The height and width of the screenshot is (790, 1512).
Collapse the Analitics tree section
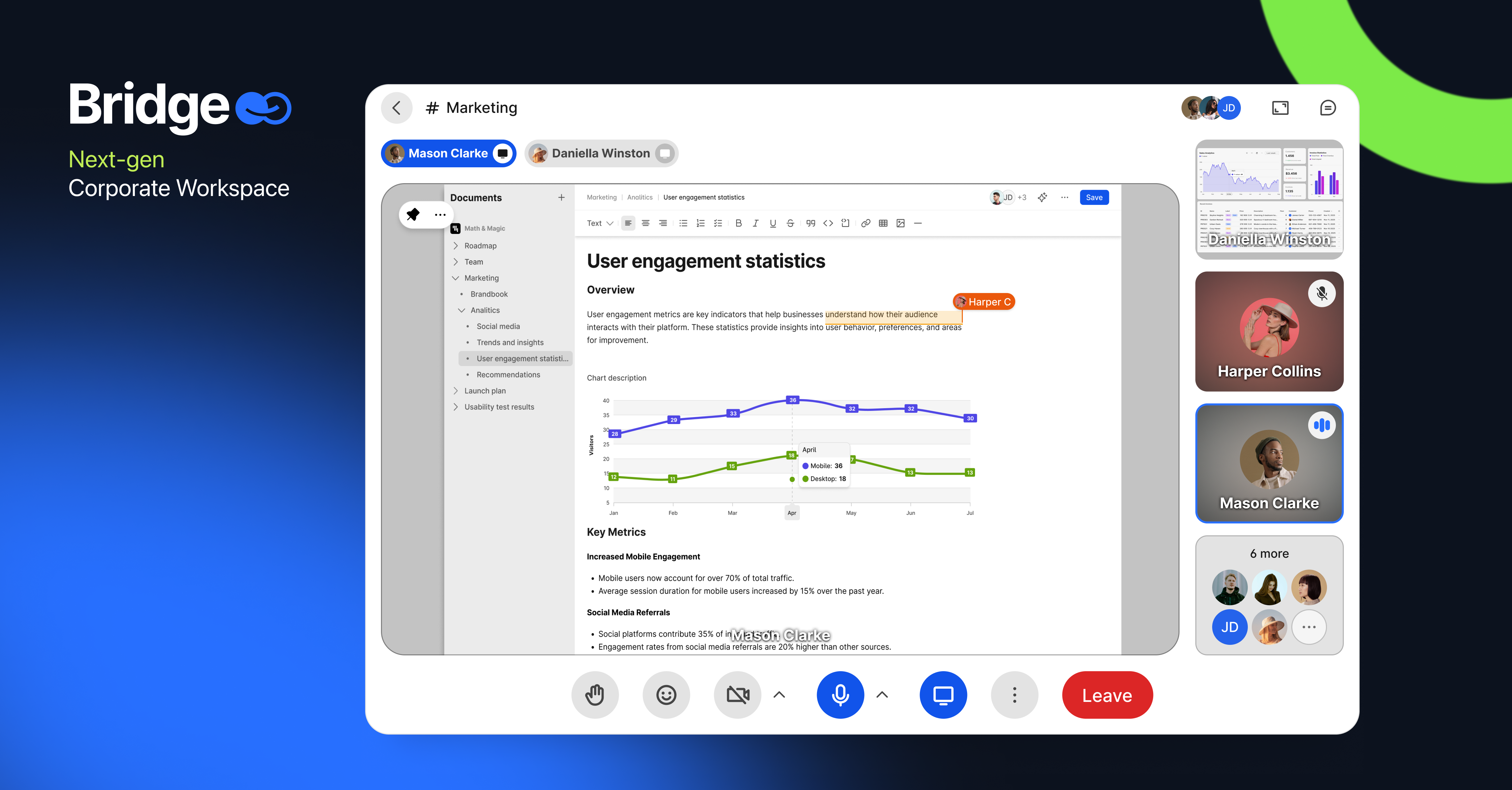pyautogui.click(x=462, y=310)
